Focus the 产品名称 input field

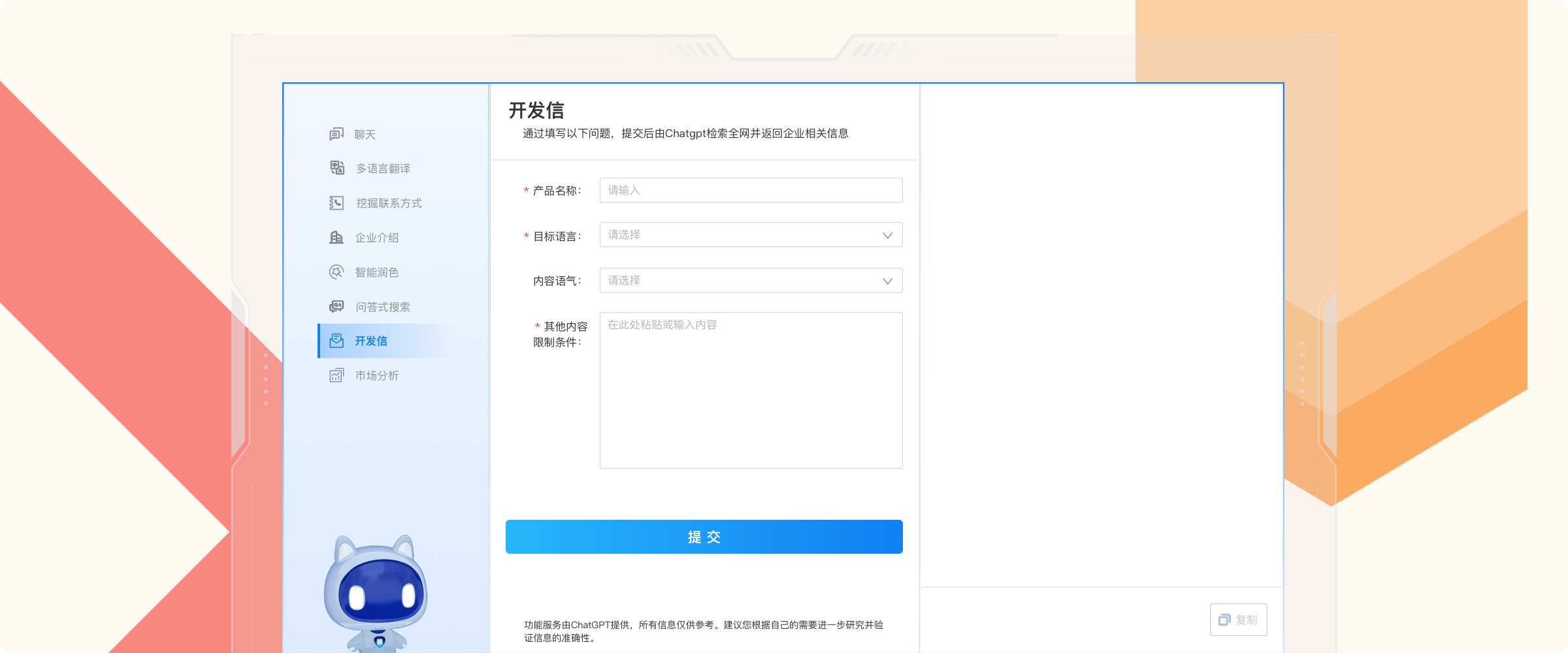(x=751, y=191)
